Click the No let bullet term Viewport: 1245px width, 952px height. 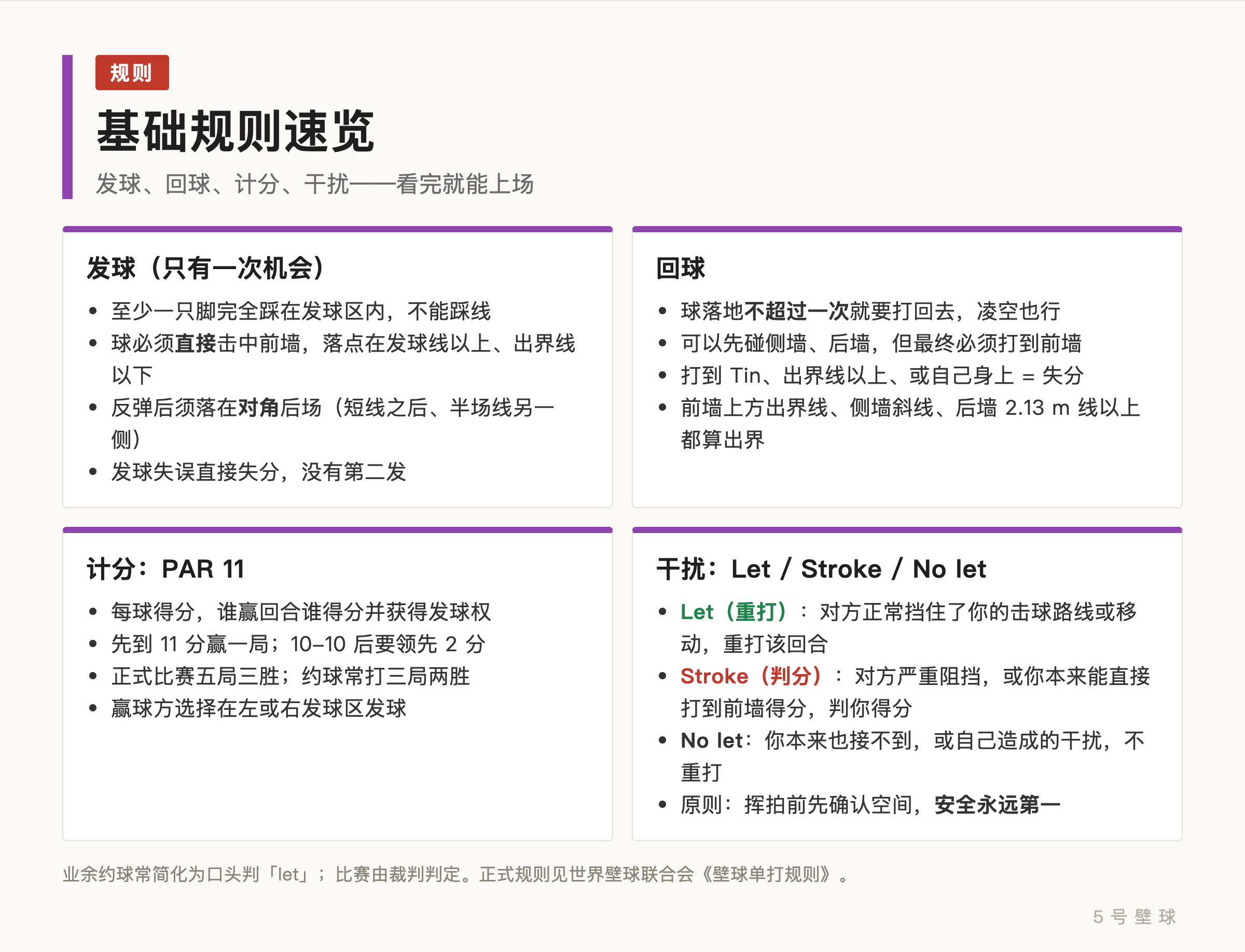[x=711, y=740]
